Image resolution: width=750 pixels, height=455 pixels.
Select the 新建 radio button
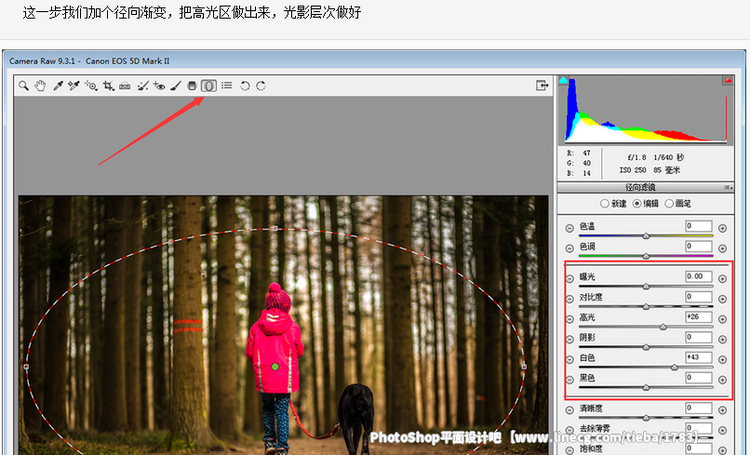point(604,203)
